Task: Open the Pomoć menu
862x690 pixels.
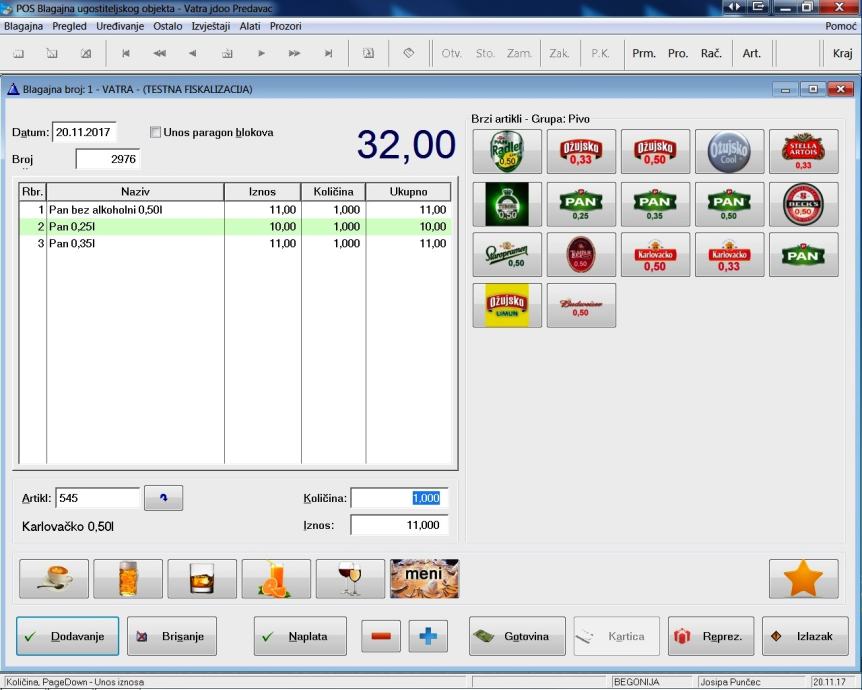Action: click(841, 26)
